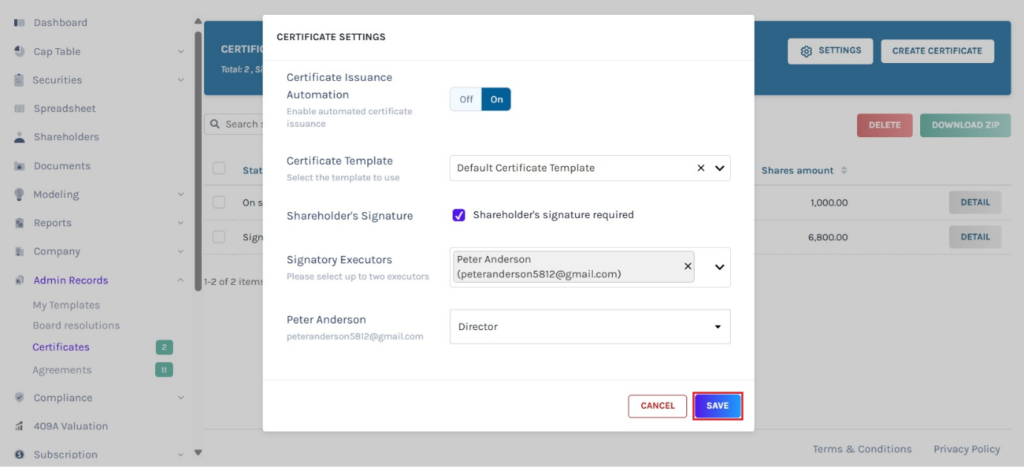This screenshot has height=471, width=1024.
Task: Switch certificate automation to Off
Action: (466, 99)
